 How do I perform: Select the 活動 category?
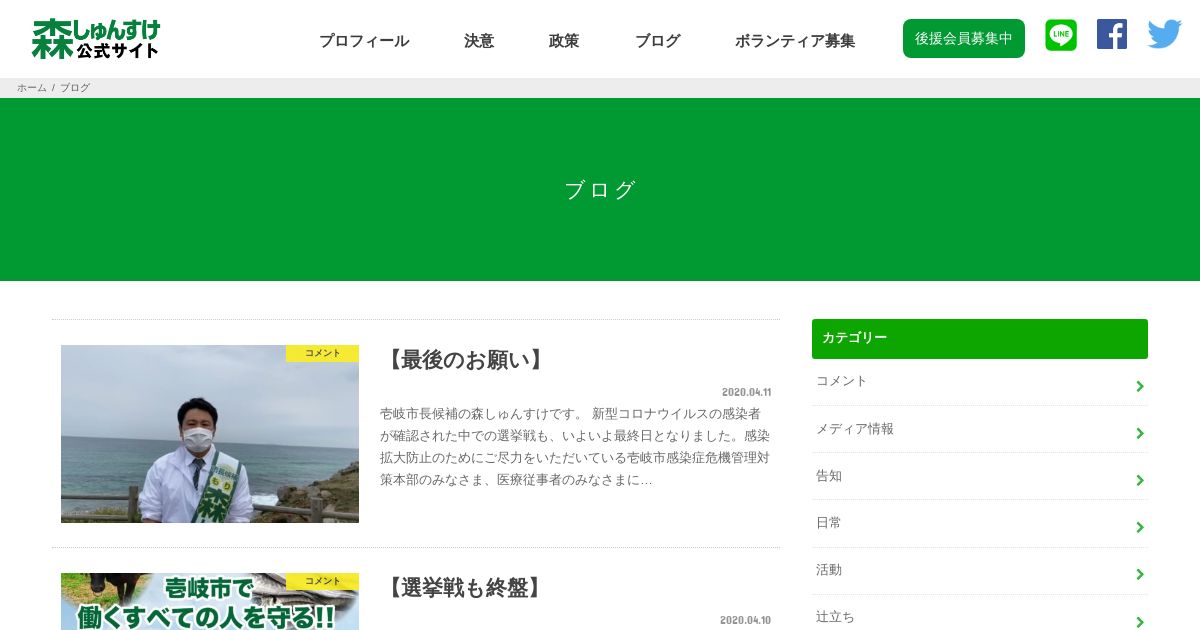click(980, 571)
